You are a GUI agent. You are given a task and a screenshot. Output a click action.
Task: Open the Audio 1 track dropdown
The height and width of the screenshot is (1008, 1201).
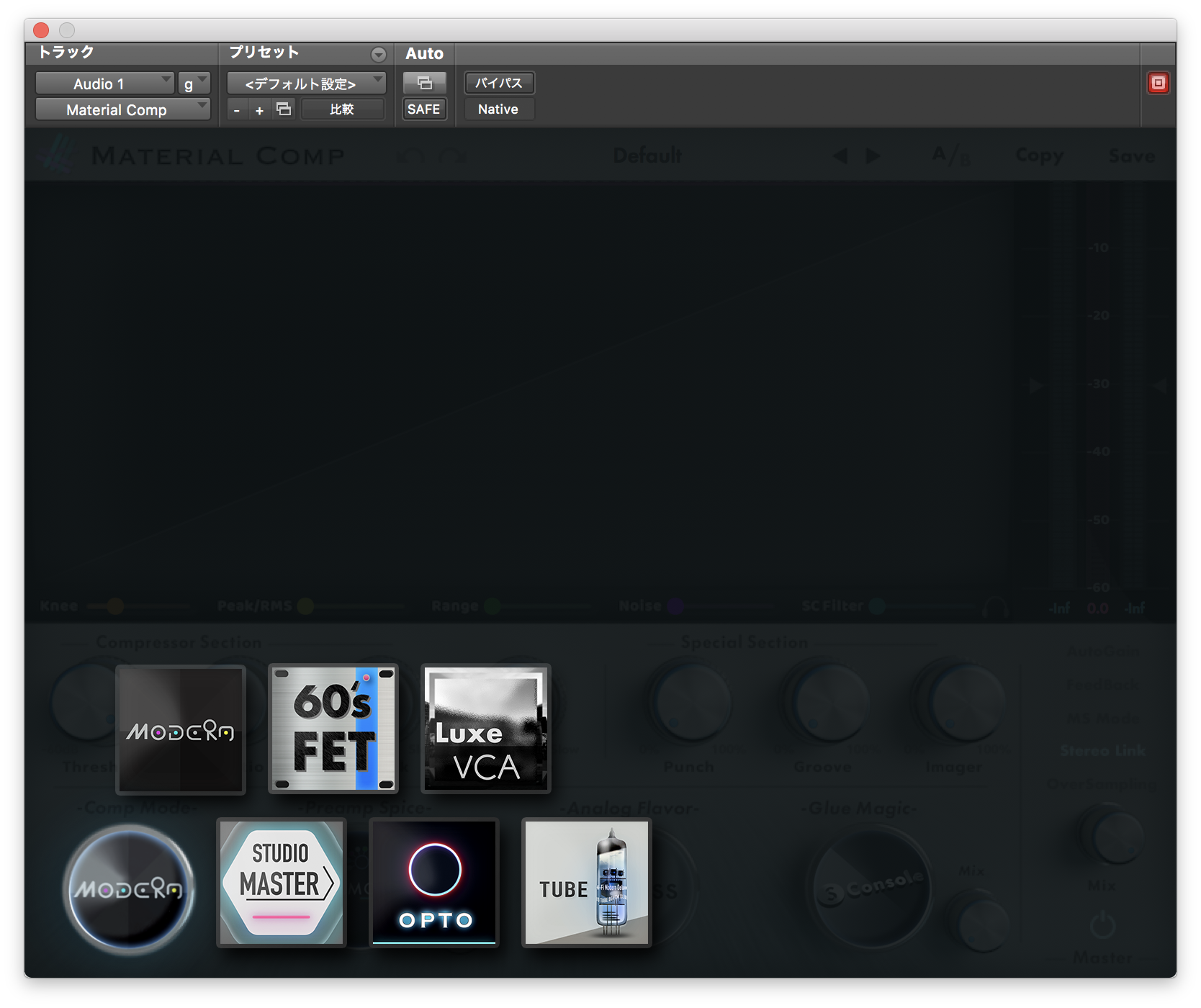(x=104, y=84)
